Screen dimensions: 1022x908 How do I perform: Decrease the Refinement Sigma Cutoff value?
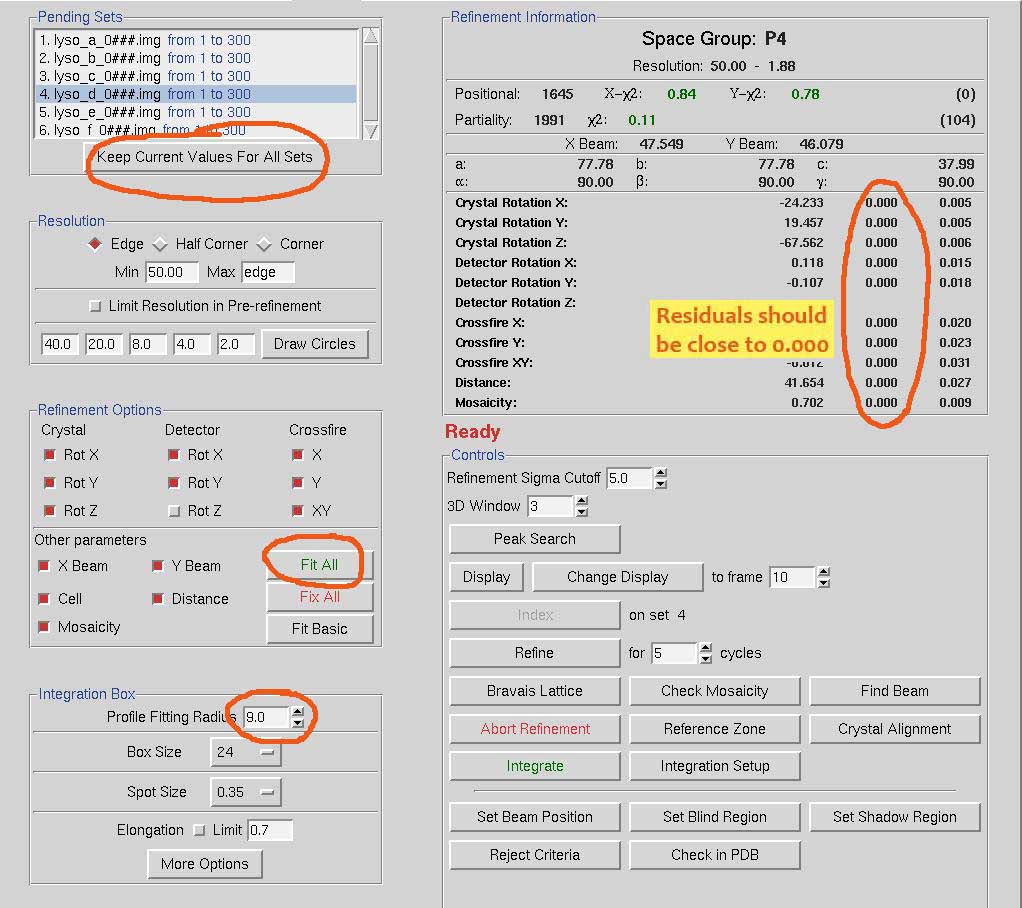click(661, 484)
